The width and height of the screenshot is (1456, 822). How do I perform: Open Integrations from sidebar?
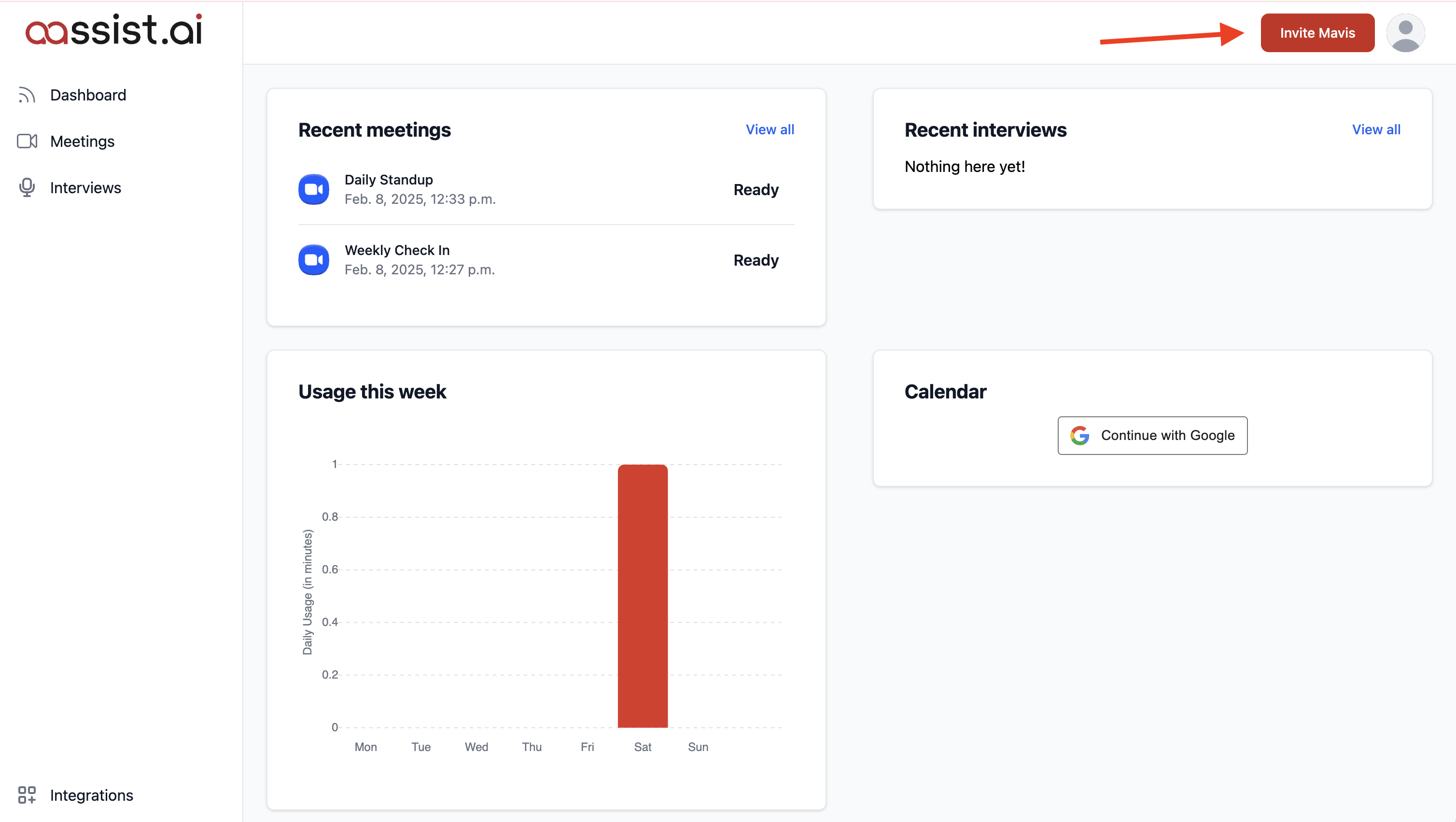tap(92, 795)
